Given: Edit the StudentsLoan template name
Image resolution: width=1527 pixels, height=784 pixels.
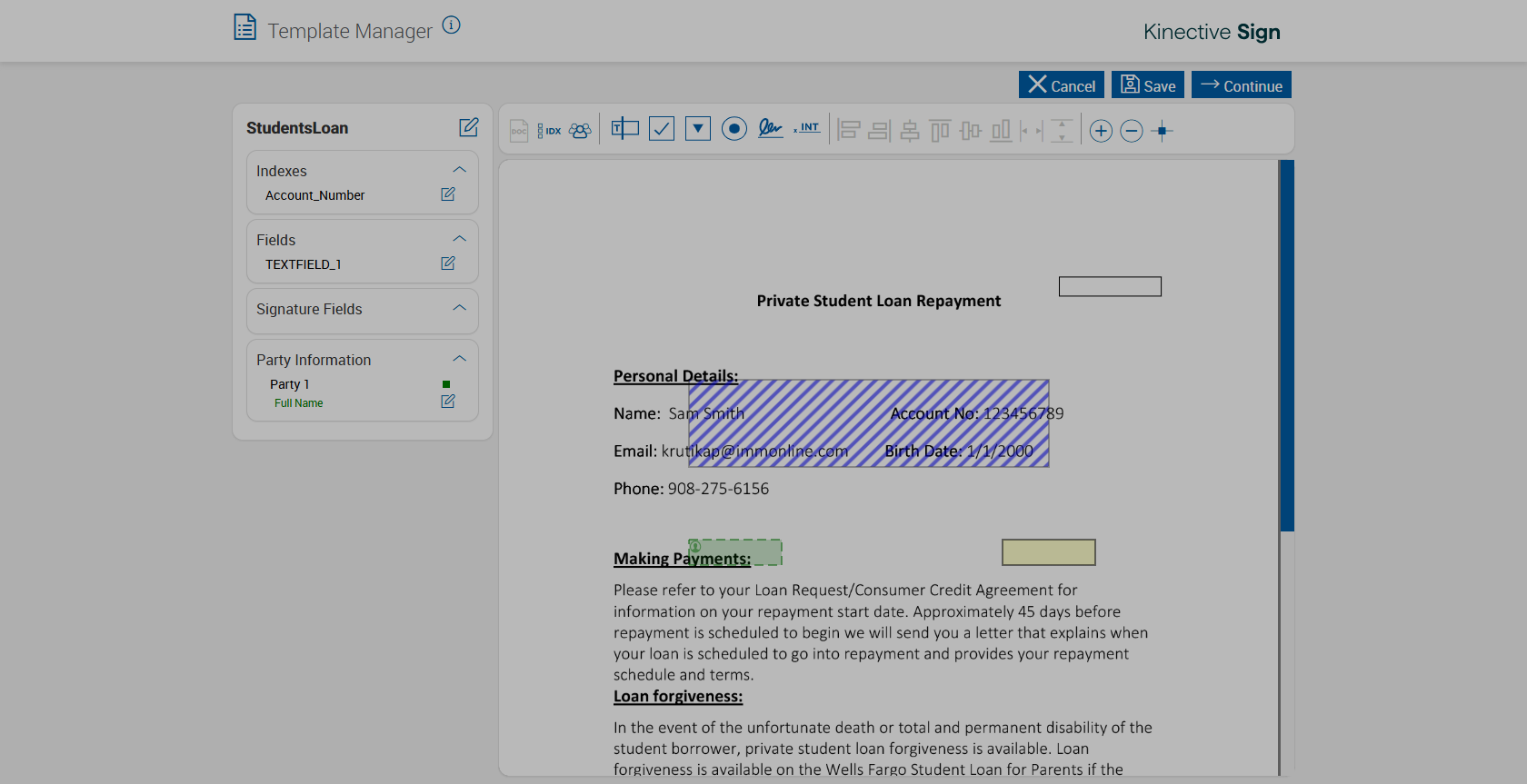Looking at the screenshot, I should (469, 127).
